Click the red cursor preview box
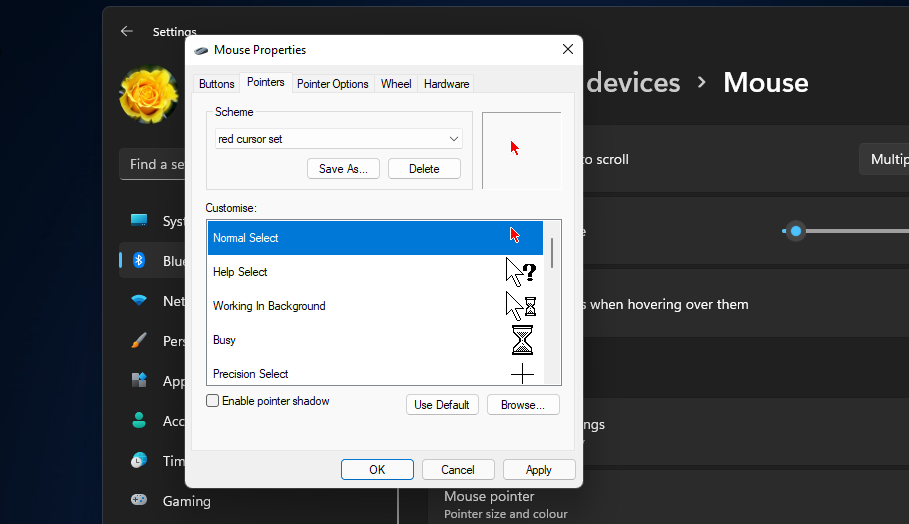The height and width of the screenshot is (524, 909). point(521,150)
